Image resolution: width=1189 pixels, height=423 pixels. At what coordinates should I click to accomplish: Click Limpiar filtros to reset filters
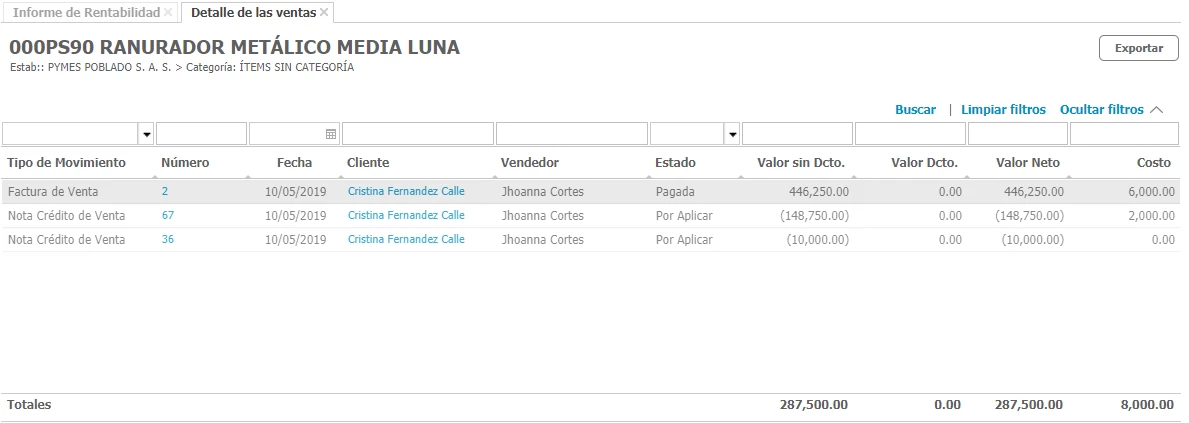(x=1003, y=110)
